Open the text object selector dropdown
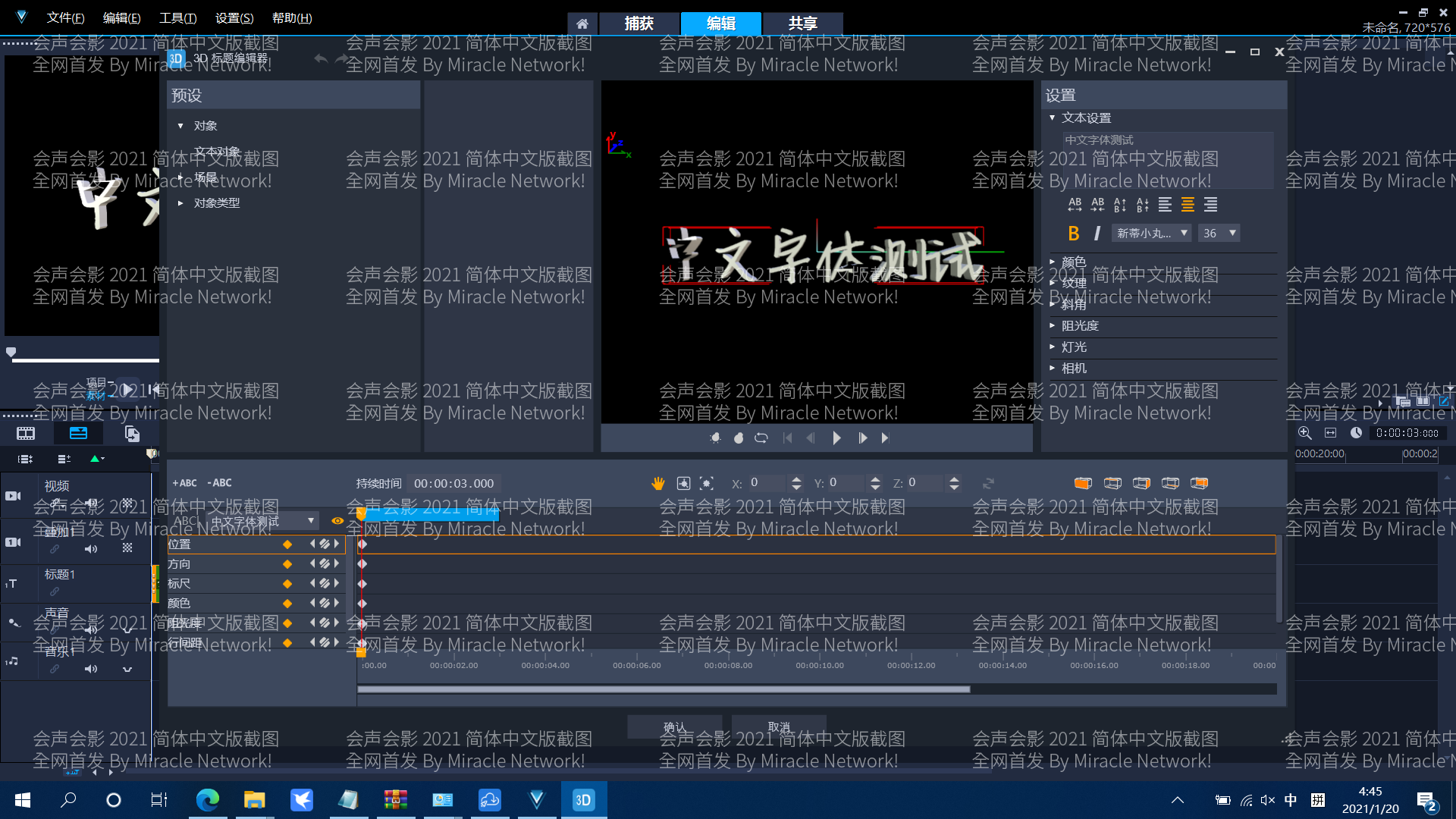 coord(263,521)
